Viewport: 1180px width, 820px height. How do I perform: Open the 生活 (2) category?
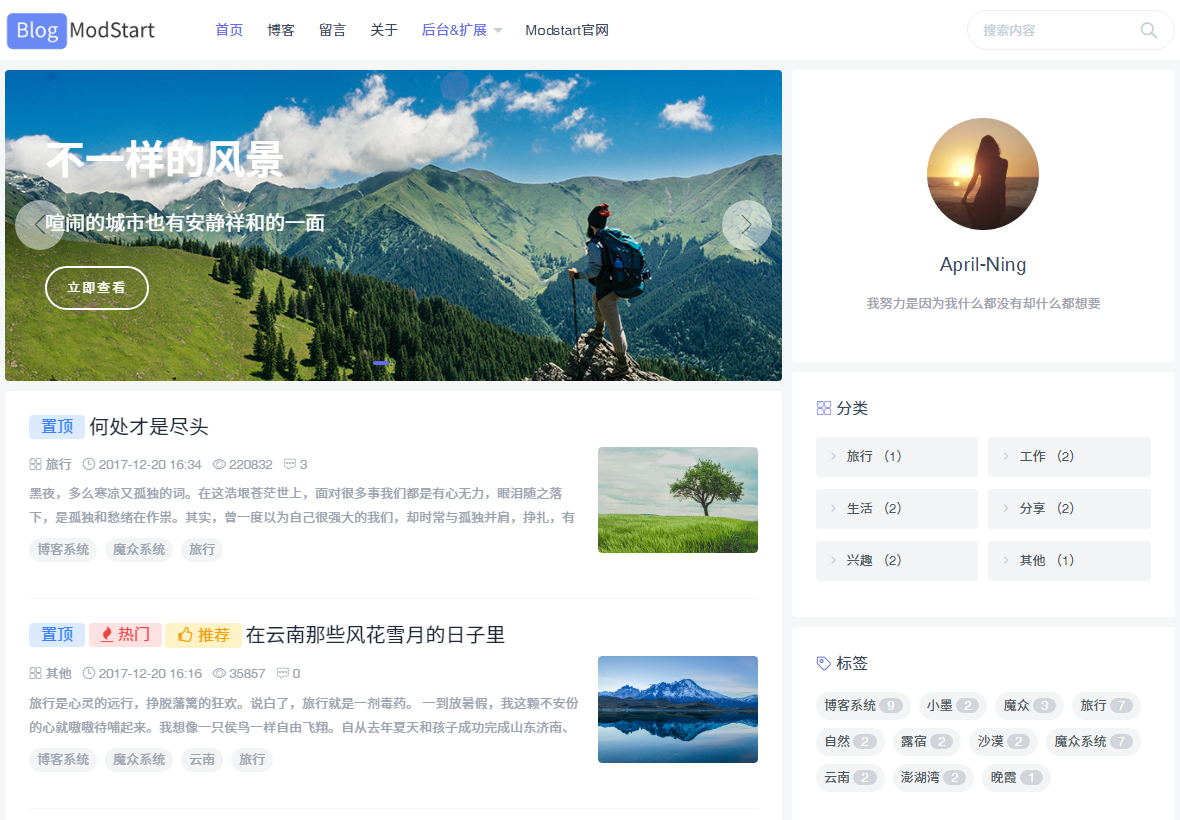(896, 508)
